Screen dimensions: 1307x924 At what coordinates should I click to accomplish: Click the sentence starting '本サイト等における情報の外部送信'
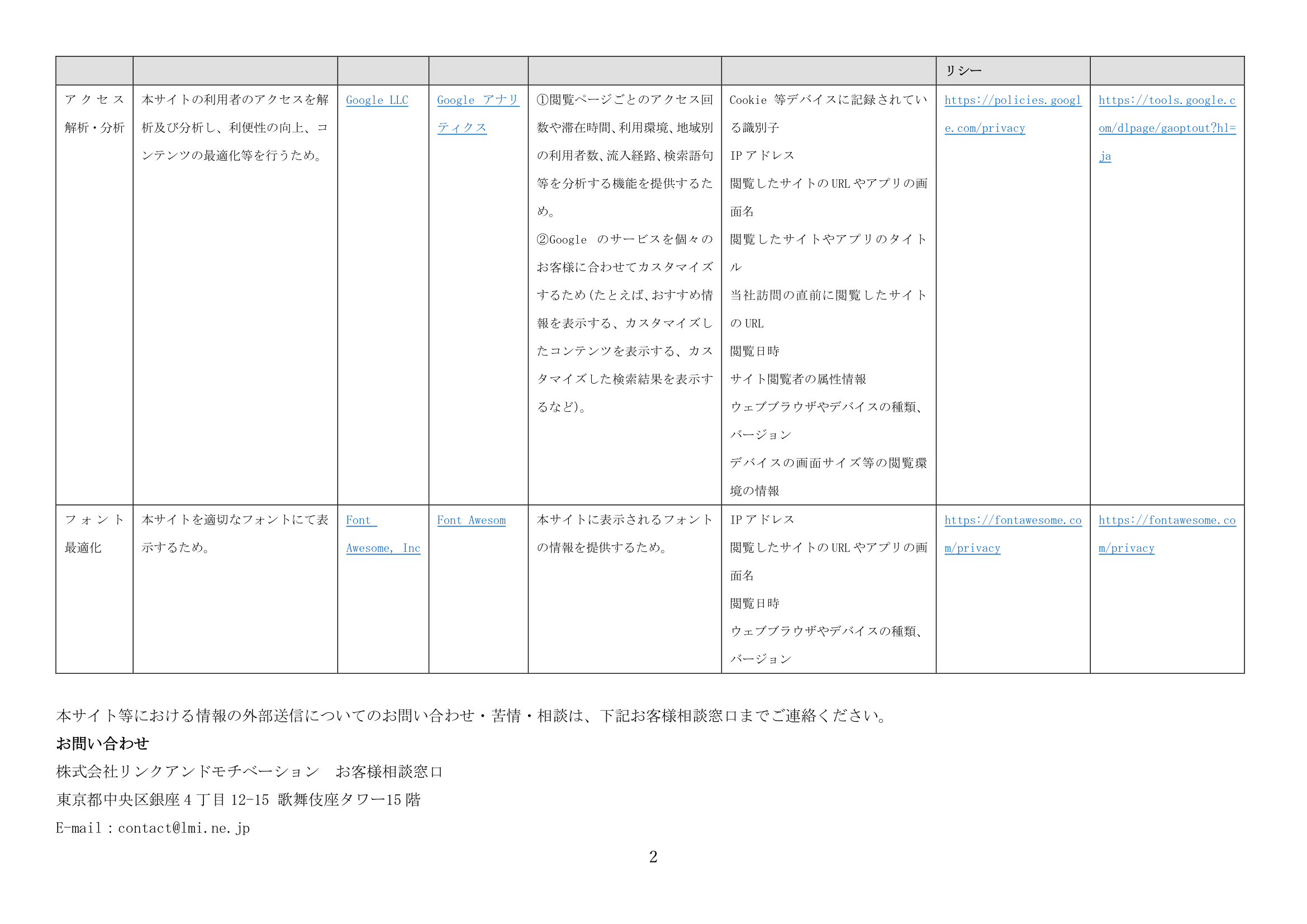(x=473, y=716)
